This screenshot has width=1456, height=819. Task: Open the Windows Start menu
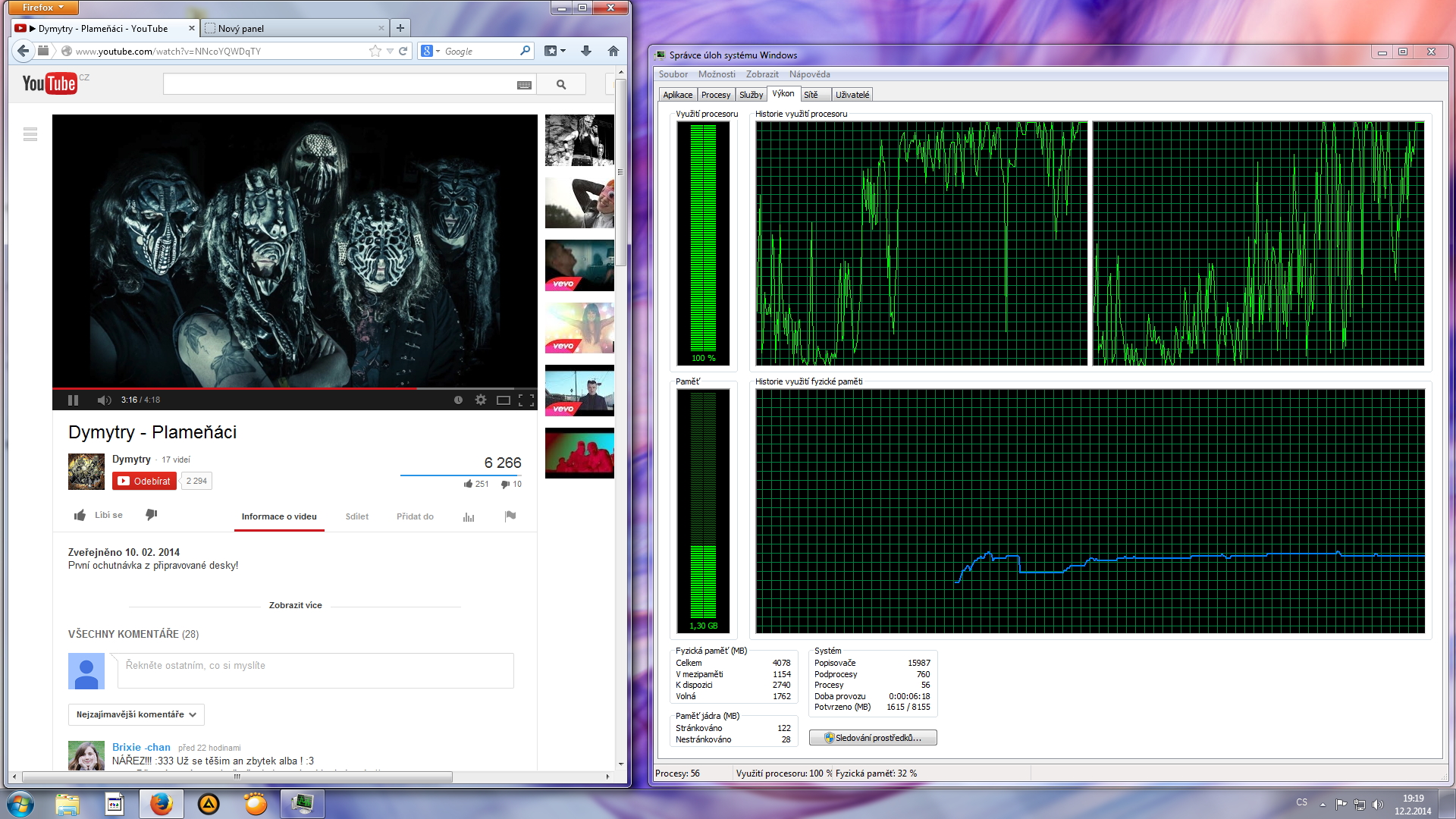[20, 804]
